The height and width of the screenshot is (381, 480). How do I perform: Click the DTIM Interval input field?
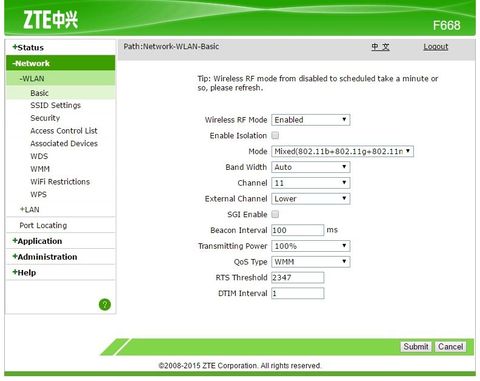(x=297, y=293)
